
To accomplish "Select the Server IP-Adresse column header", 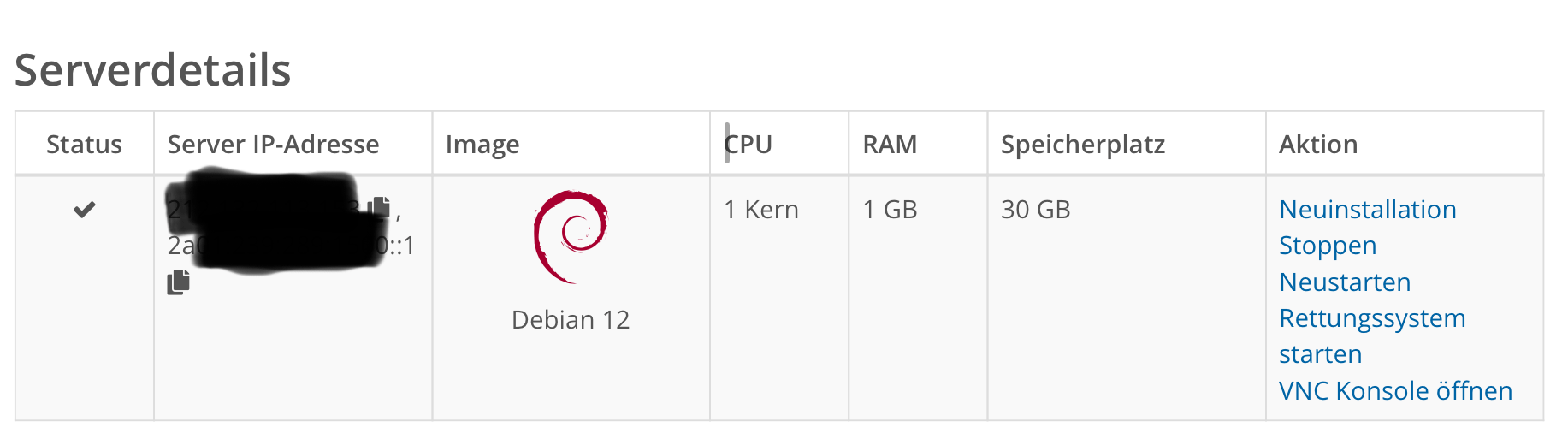I will [x=273, y=145].
